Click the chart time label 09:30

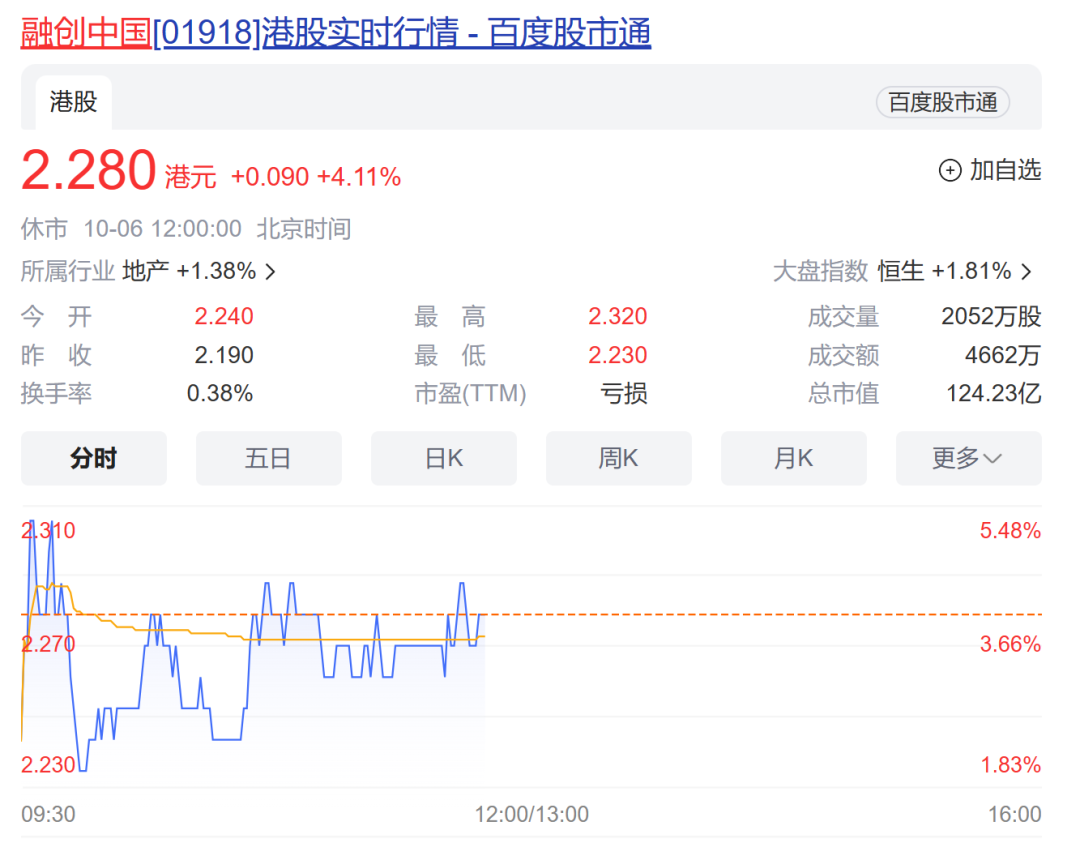pos(48,814)
